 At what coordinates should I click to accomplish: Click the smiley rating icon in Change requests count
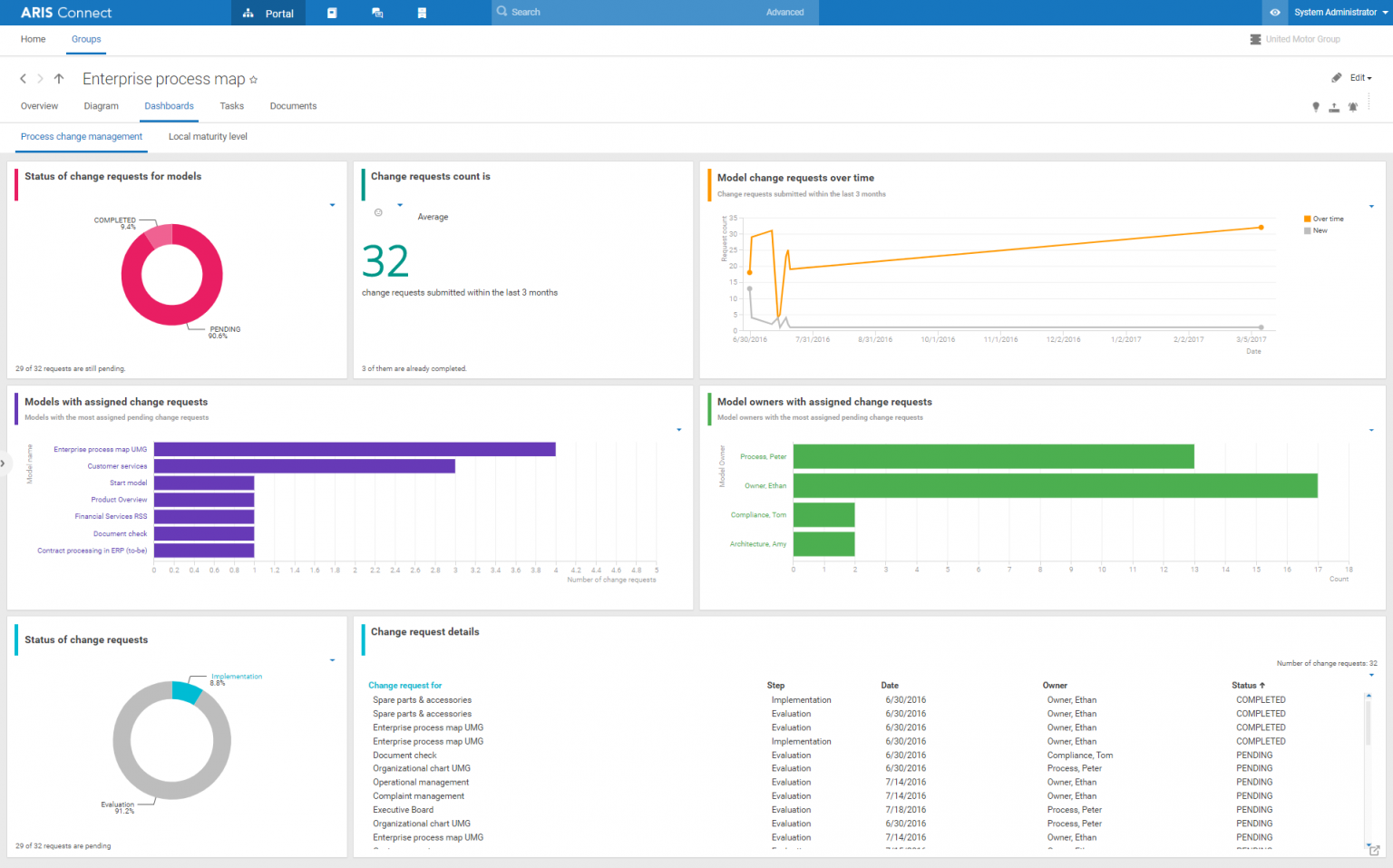[x=378, y=211]
